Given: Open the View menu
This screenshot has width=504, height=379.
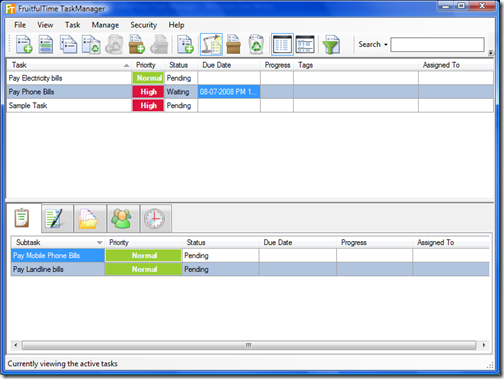Looking at the screenshot, I should (45, 25).
